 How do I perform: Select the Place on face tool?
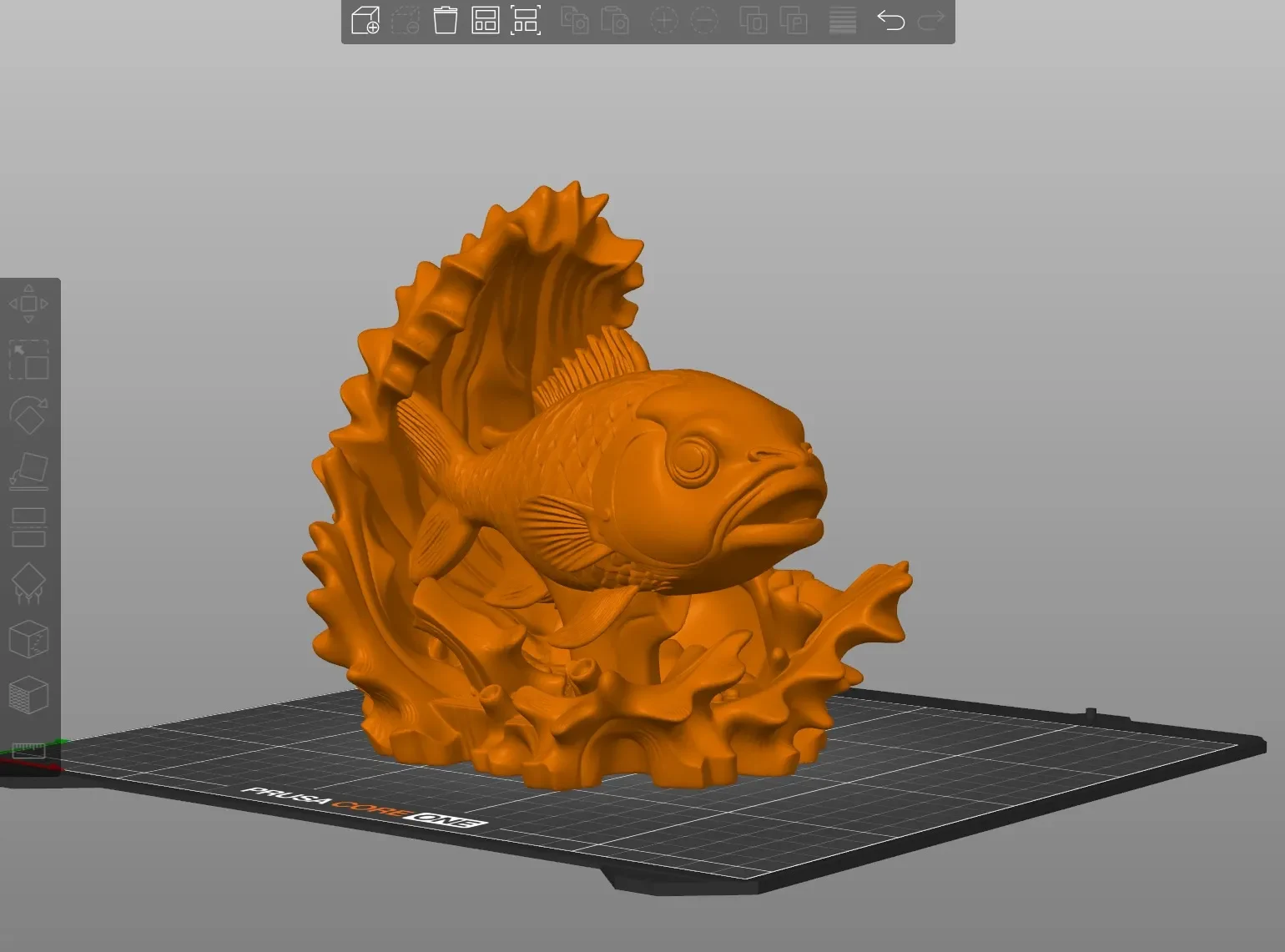[x=28, y=471]
